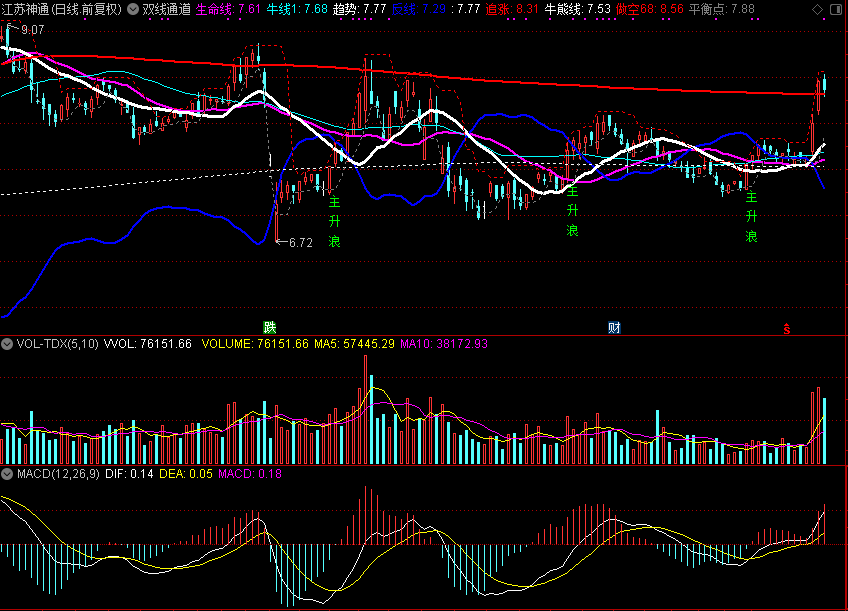848x611 pixels.
Task: Select the 双线通道 indicator name
Action: click(166, 9)
